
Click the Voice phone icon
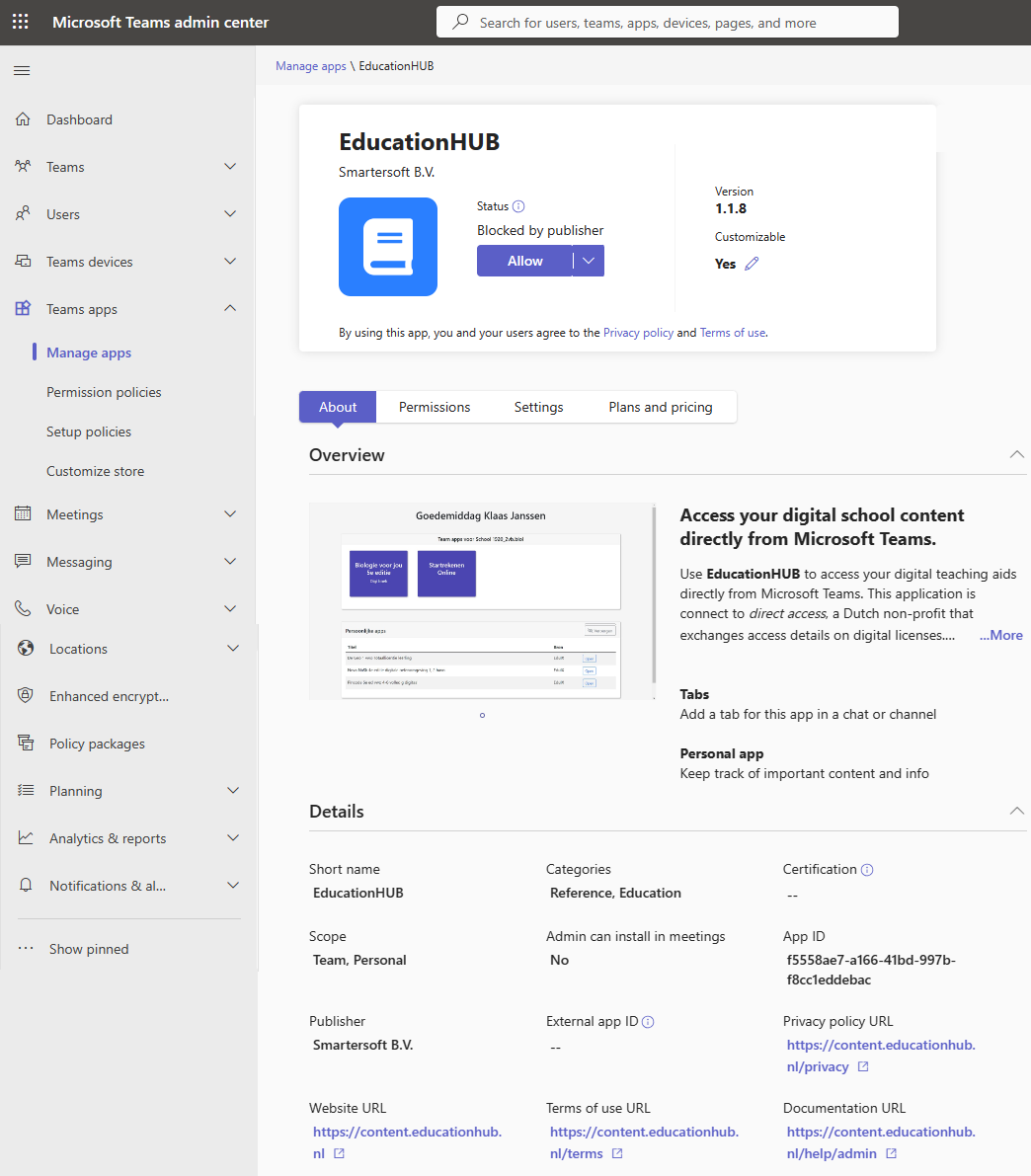click(24, 608)
